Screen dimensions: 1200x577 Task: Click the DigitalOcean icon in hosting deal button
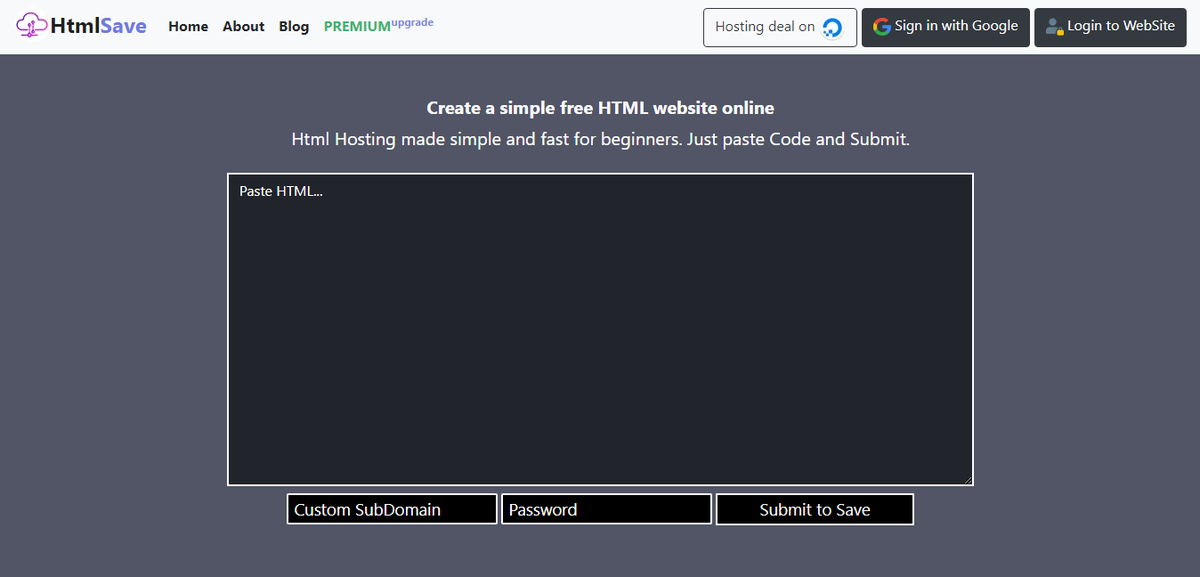832,27
